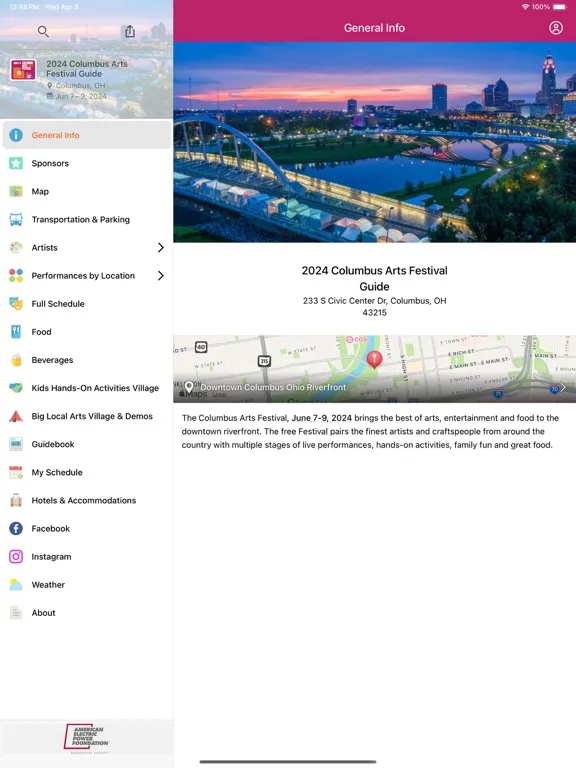This screenshot has width=576, height=768.
Task: Tap the Columbus, OH sidebar location
Action: coord(80,85)
